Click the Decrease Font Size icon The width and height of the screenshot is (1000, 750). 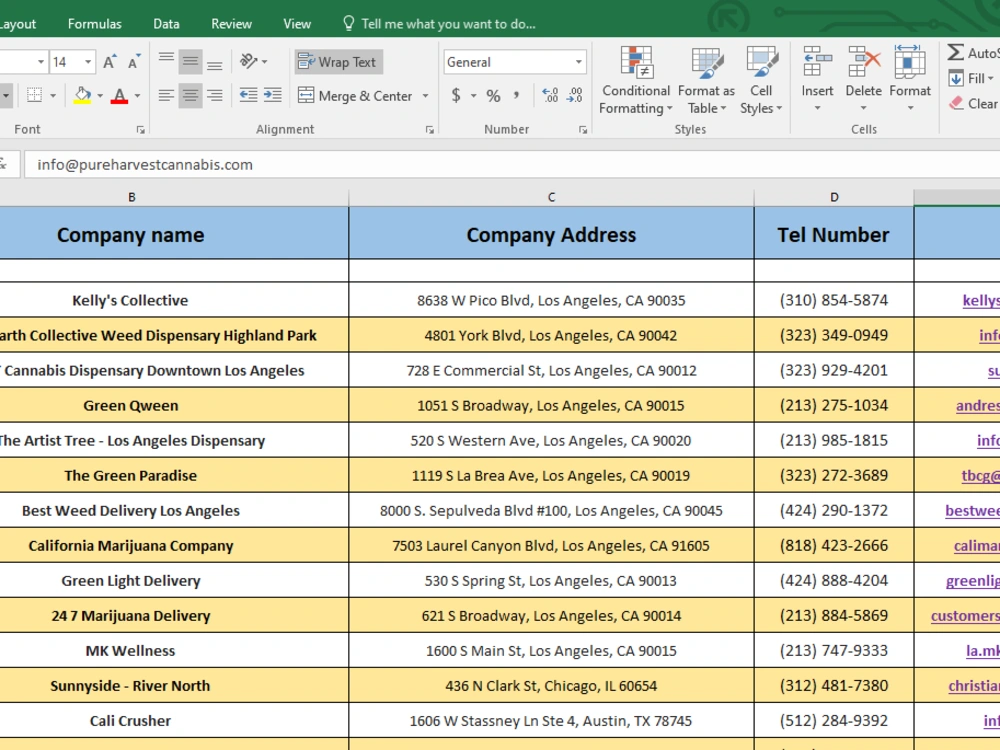click(x=133, y=62)
